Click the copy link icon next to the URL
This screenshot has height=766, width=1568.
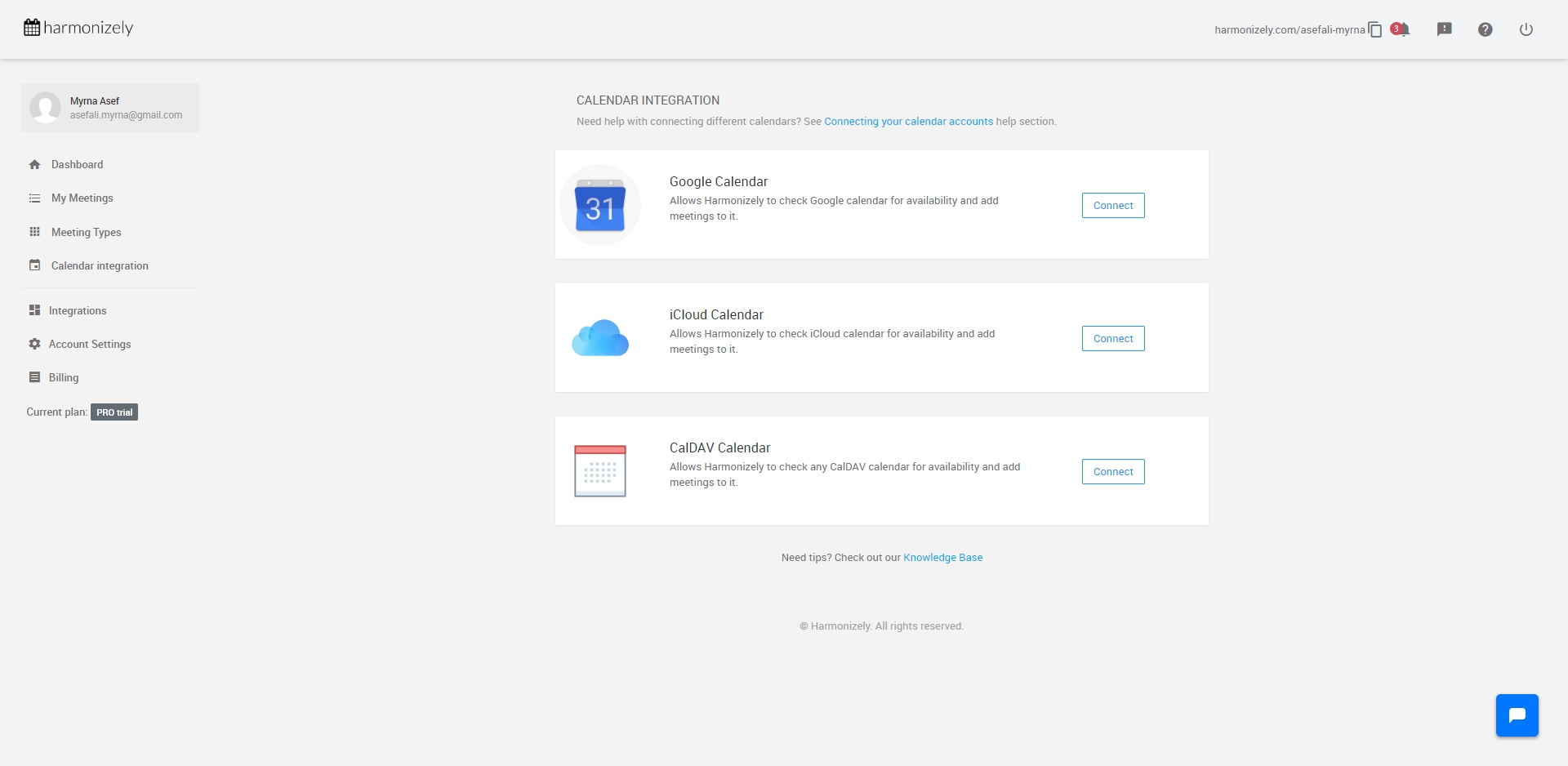click(x=1375, y=30)
